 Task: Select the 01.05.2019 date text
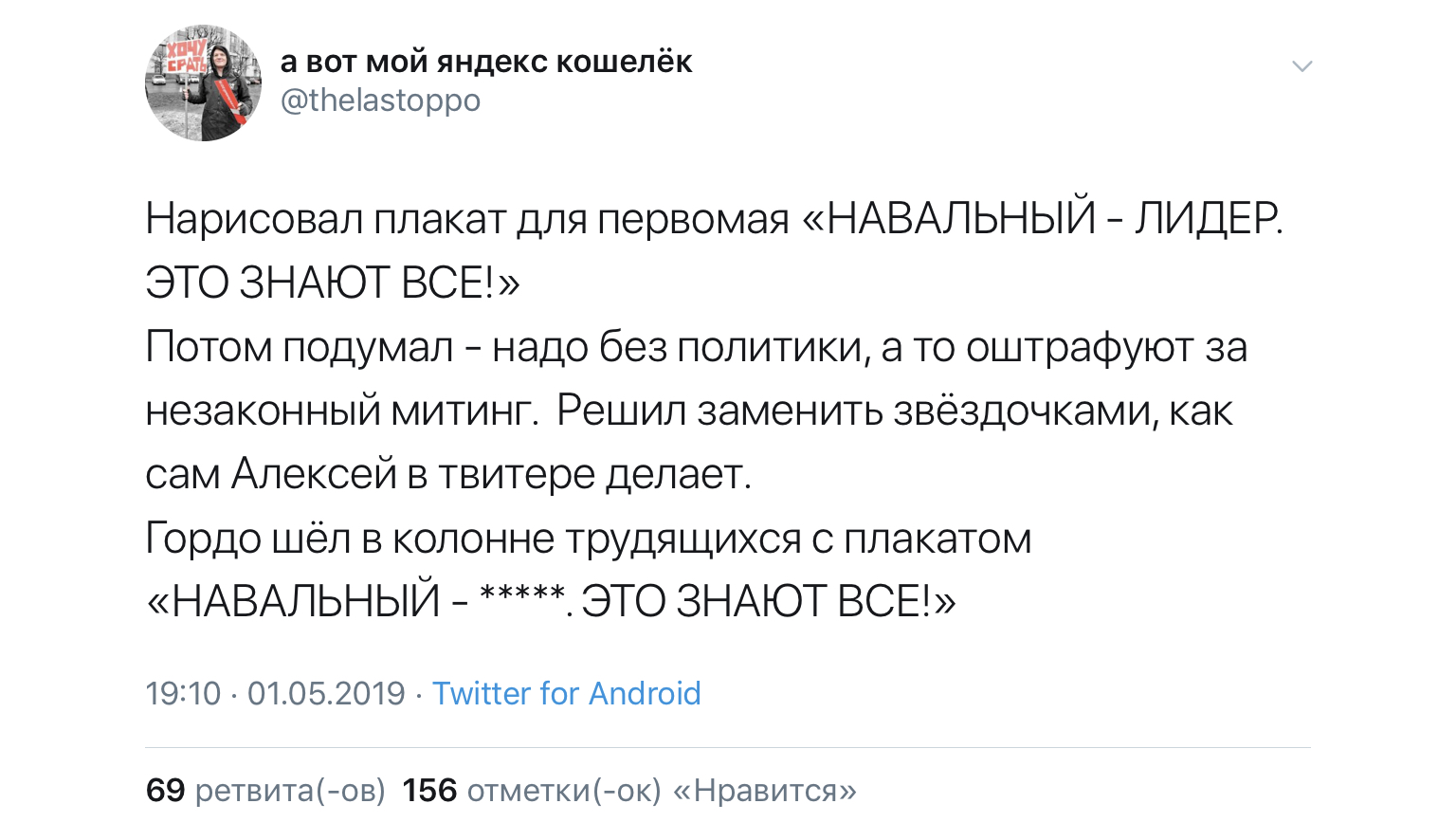coord(326,694)
